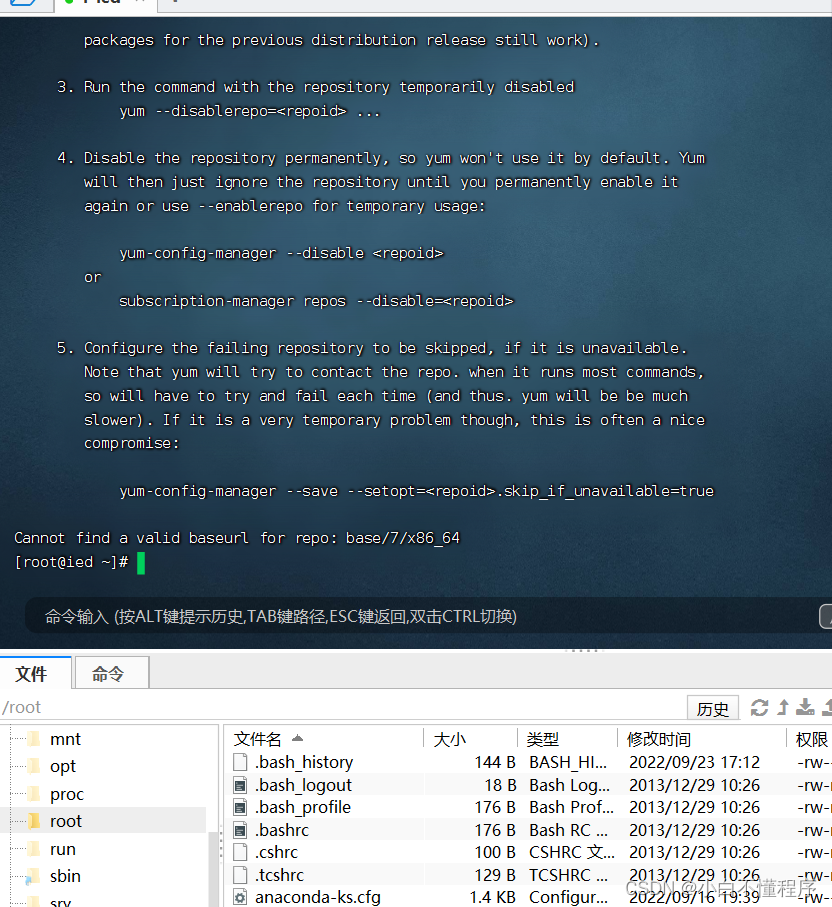Screen dimensions: 832x907
Task: Refresh the remote file listing
Action: pos(760,707)
